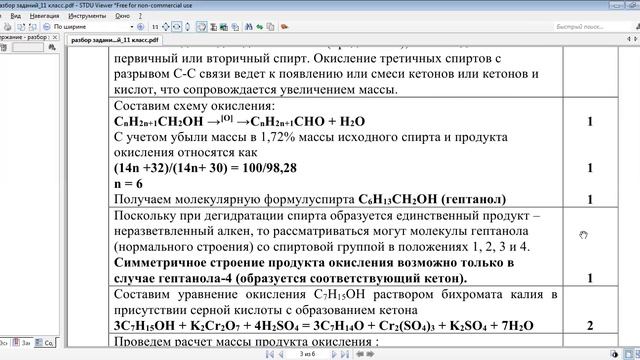This screenshot has width=640, height=360.
Task: Click the page number field 3 из 6
Action: coord(307,354)
